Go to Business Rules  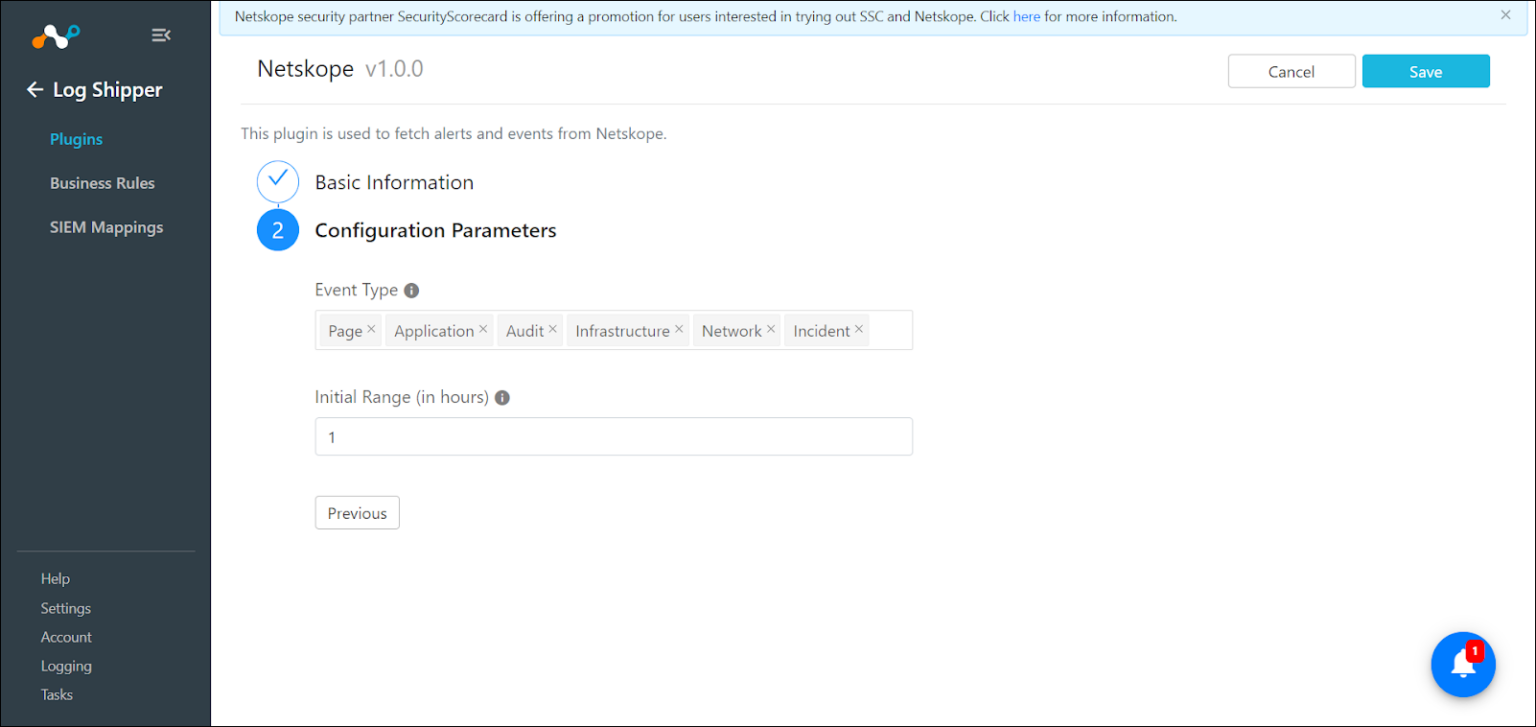[102, 183]
